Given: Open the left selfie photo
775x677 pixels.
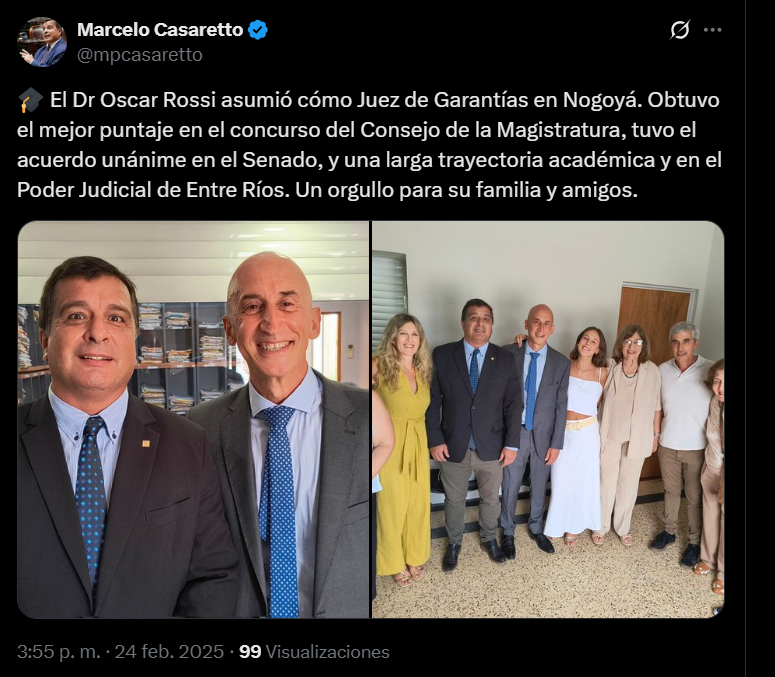Looking at the screenshot, I should (x=193, y=420).
